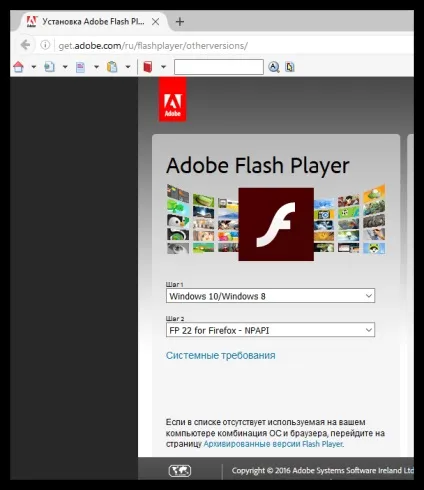Select the Установка Adobe Flash Player tab
The height and width of the screenshot is (490, 424).
(x=93, y=22)
